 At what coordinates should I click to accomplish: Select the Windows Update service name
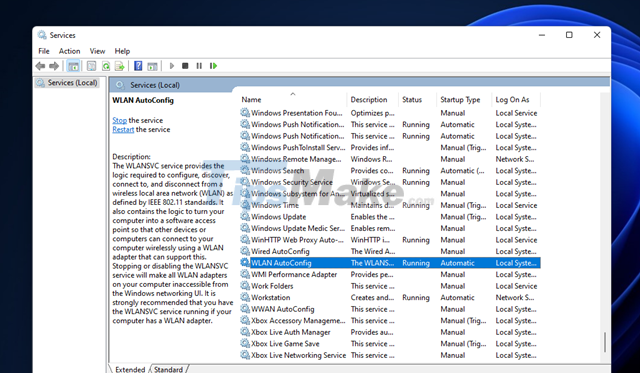pos(278,217)
